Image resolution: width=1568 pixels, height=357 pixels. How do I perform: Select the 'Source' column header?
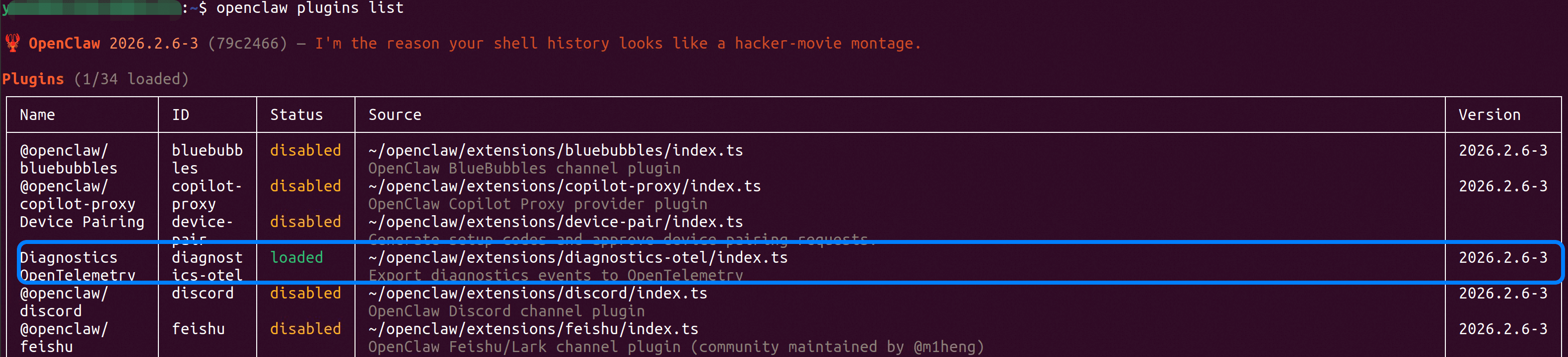(394, 115)
